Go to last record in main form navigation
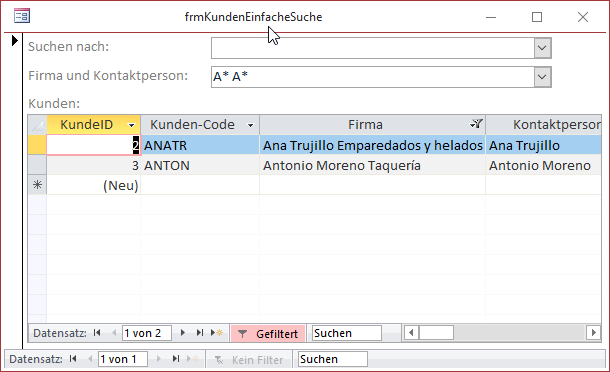Viewport: 610px width, 372px height. [175, 359]
